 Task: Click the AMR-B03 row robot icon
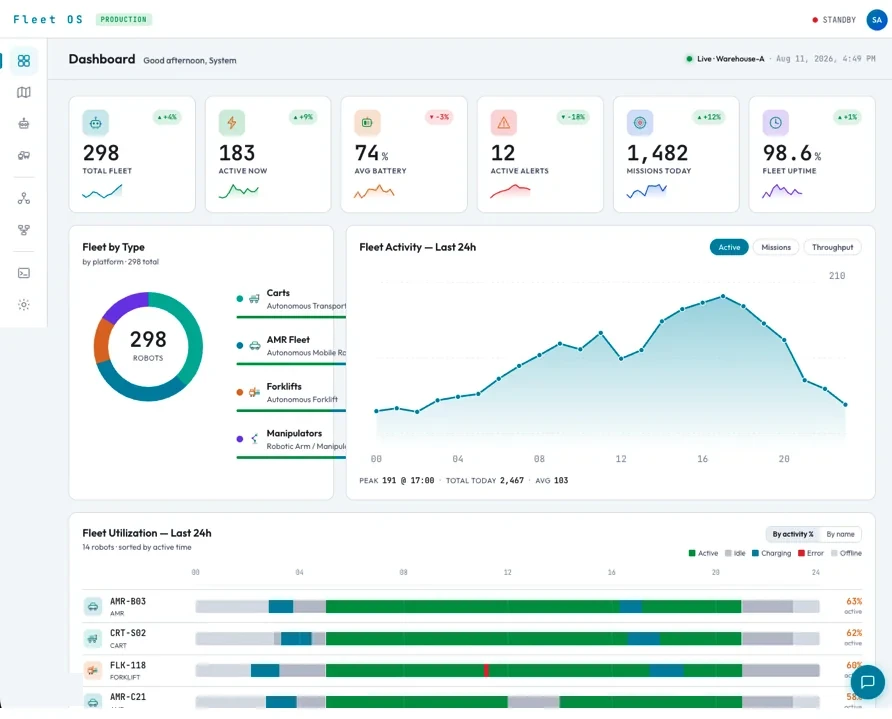pos(93,607)
